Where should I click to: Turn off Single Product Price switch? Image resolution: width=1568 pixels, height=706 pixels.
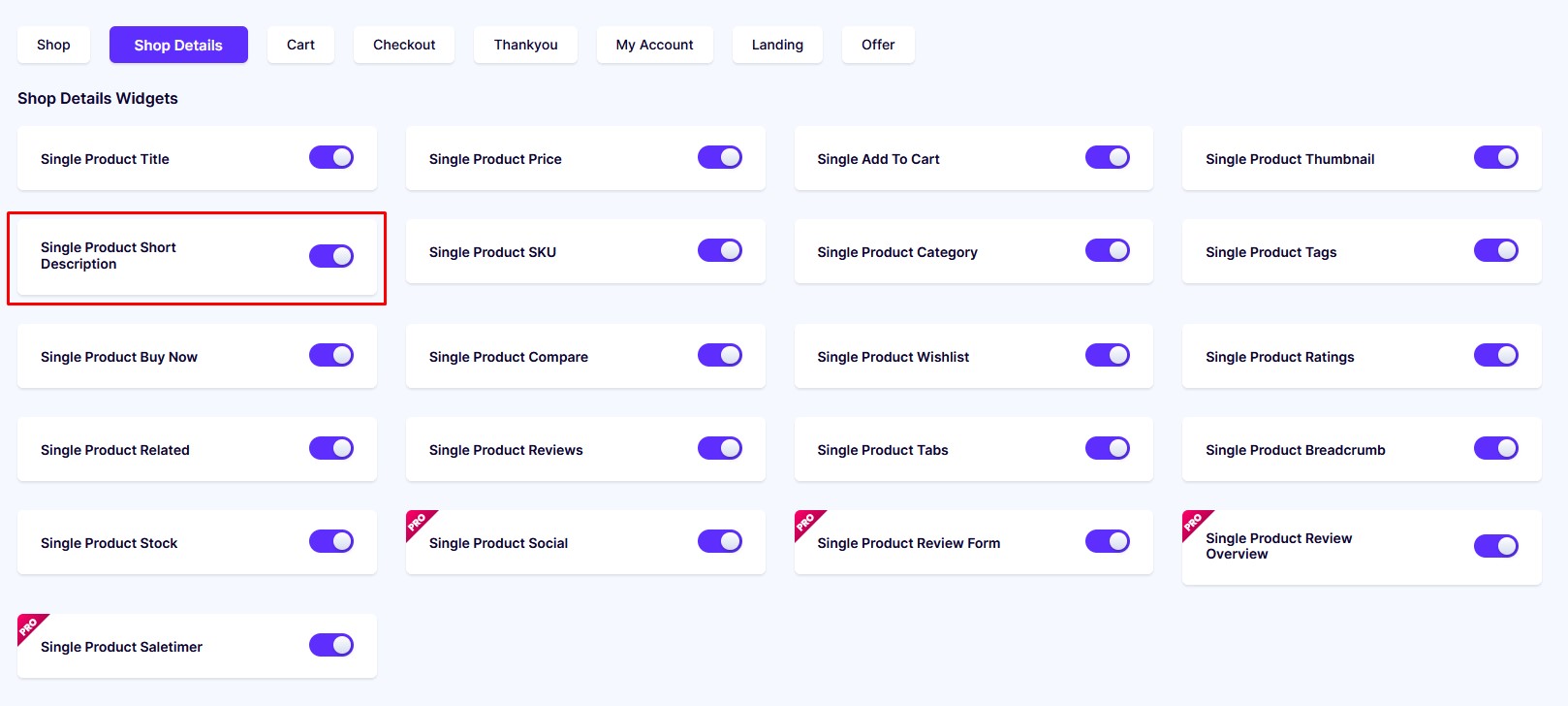tap(720, 157)
